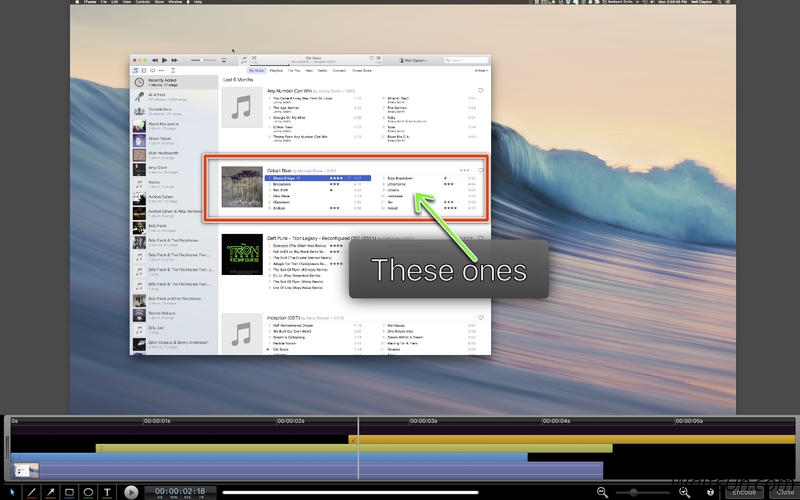This screenshot has height=500, width=800.
Task: Open the Playlists tab in iTunes
Action: tap(269, 71)
